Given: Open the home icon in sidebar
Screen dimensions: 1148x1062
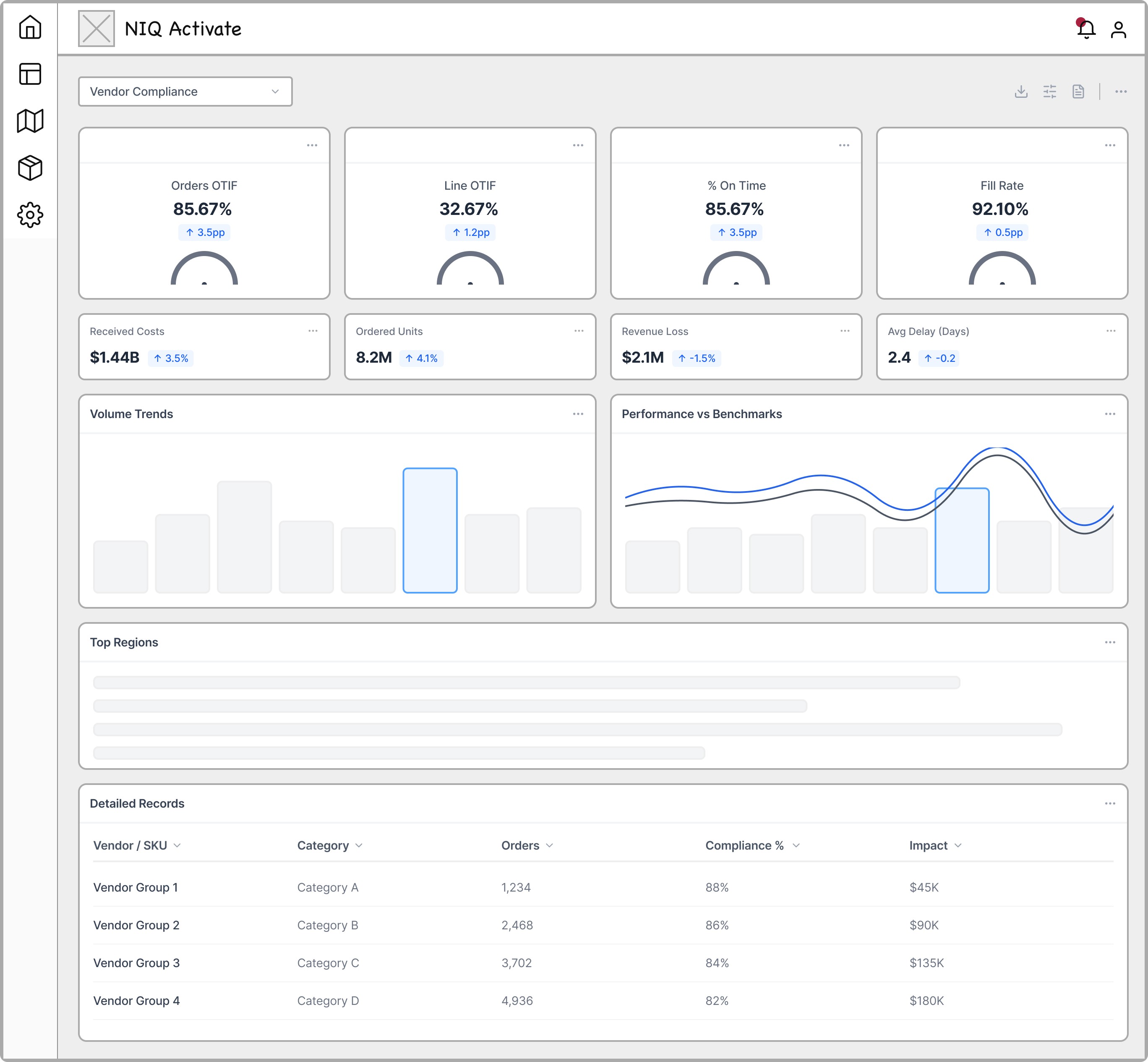Looking at the screenshot, I should tap(30, 27).
